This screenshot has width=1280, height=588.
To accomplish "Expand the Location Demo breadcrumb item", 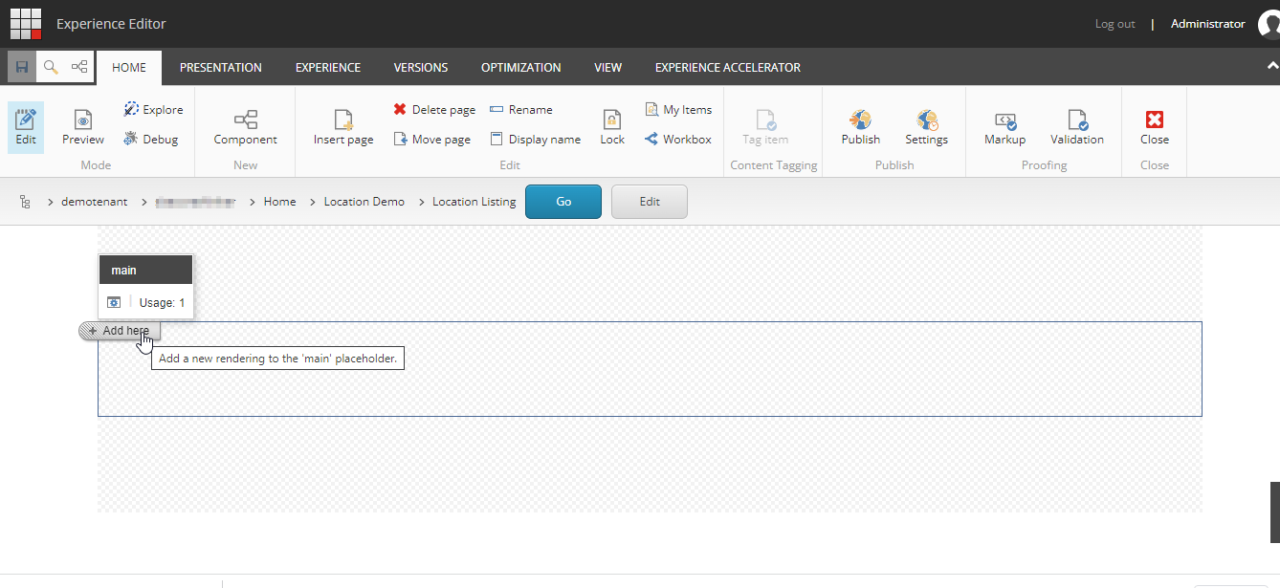I will (364, 202).
